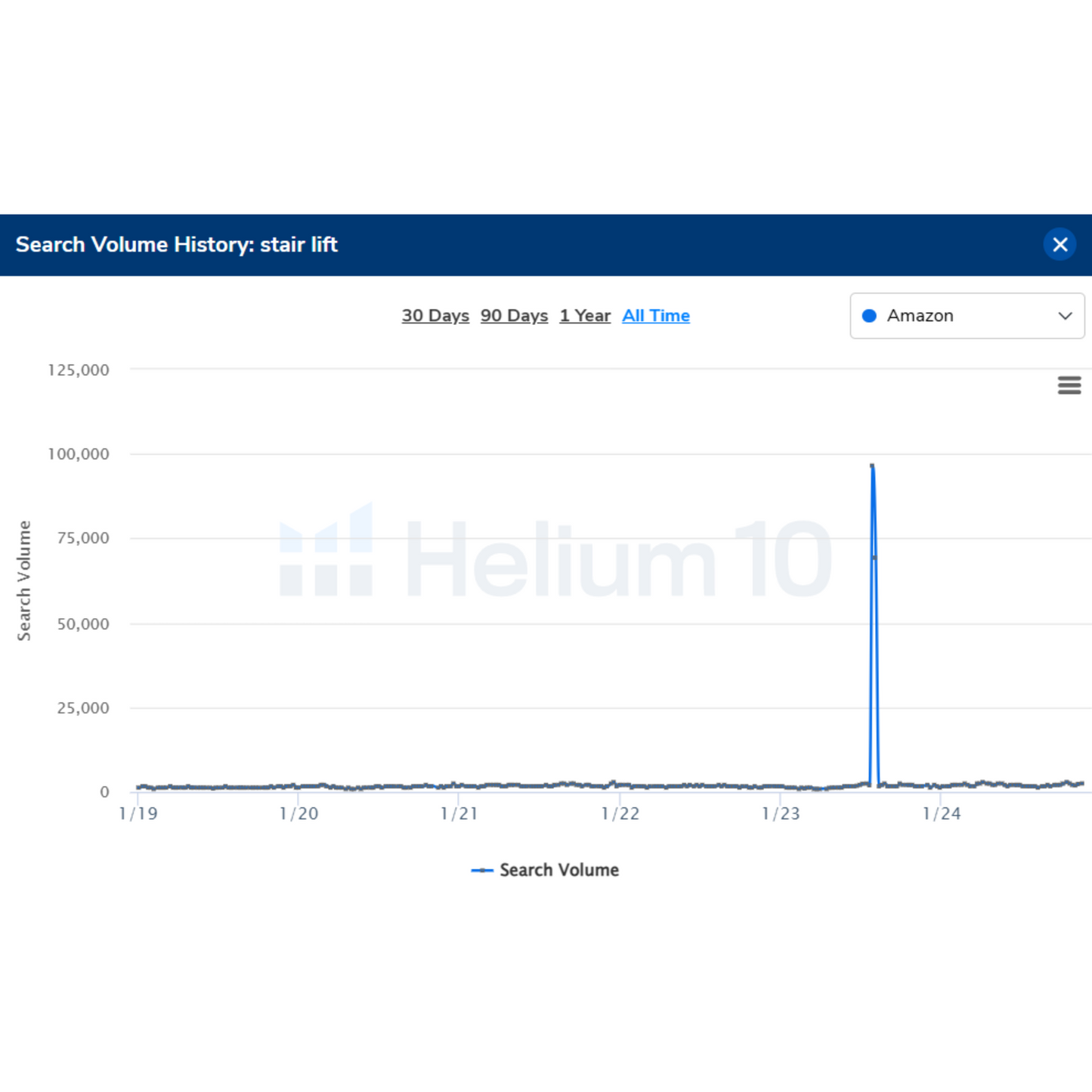Viewport: 1092px width, 1092px height.
Task: Click the 75,000 y-axis label
Action: pyautogui.click(x=83, y=538)
